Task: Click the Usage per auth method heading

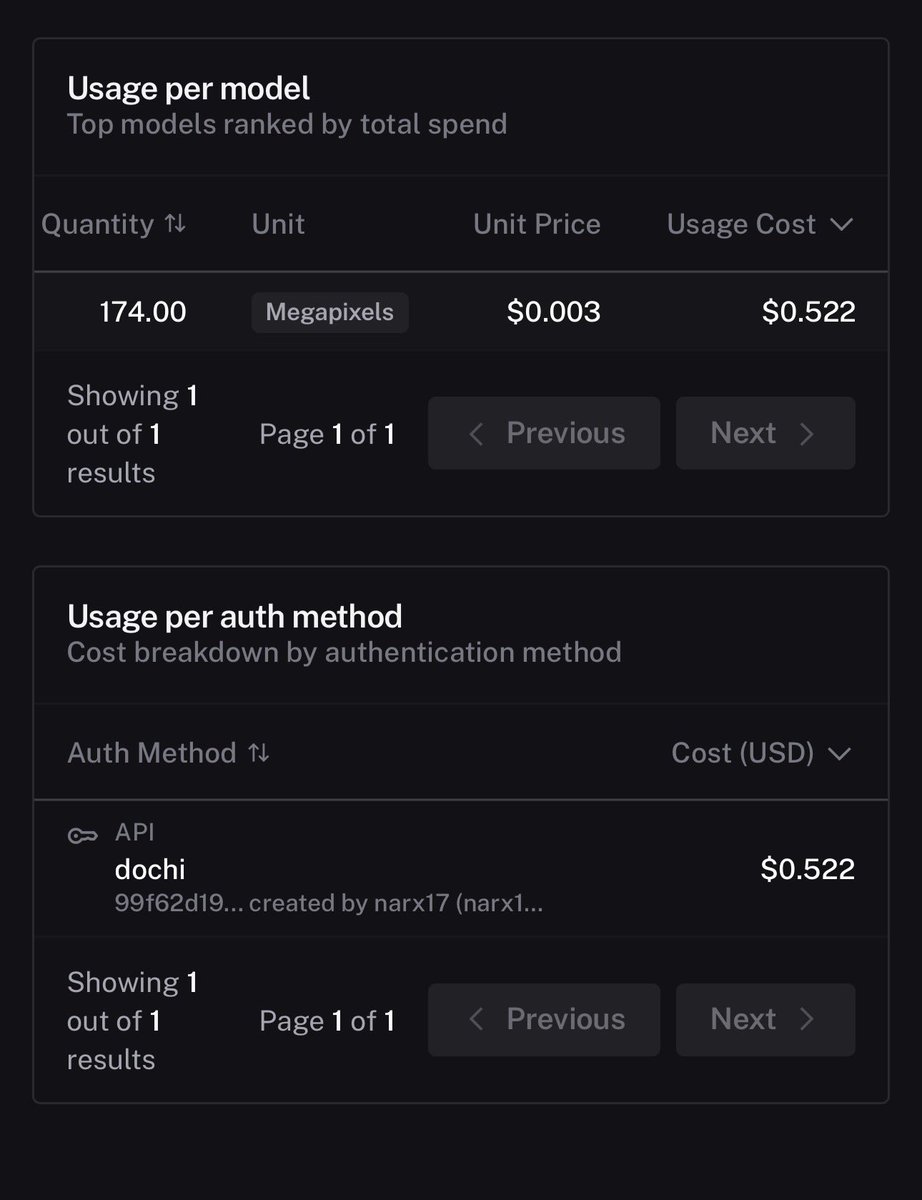Action: click(x=234, y=616)
